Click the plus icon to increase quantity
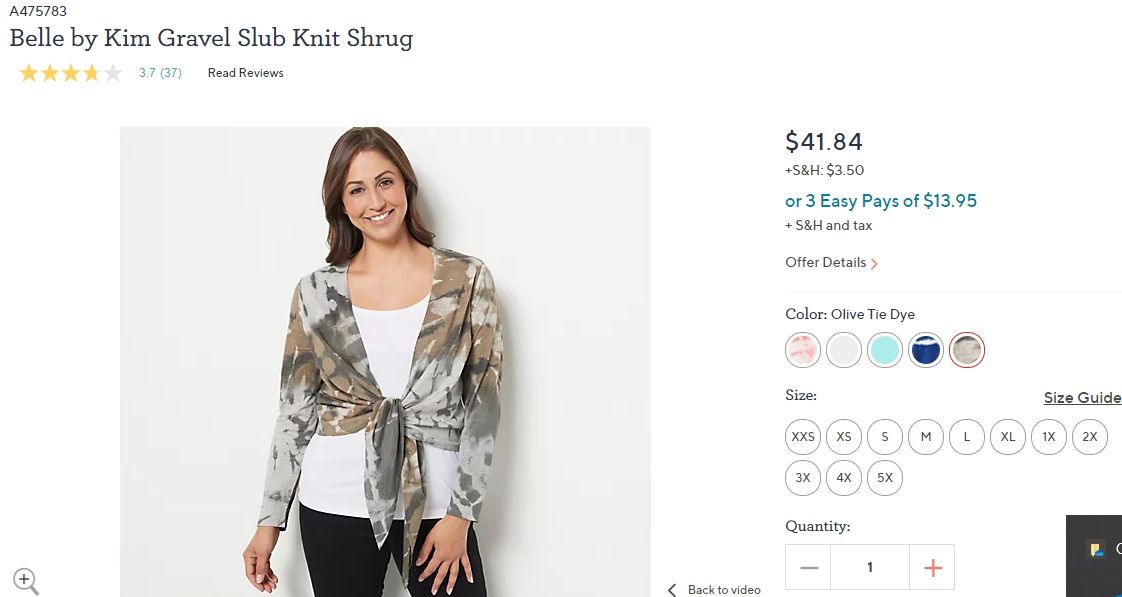 (932, 567)
